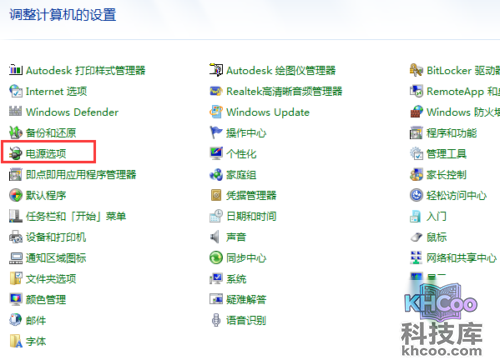Click the Internet 选项 globe icon

click(16, 91)
